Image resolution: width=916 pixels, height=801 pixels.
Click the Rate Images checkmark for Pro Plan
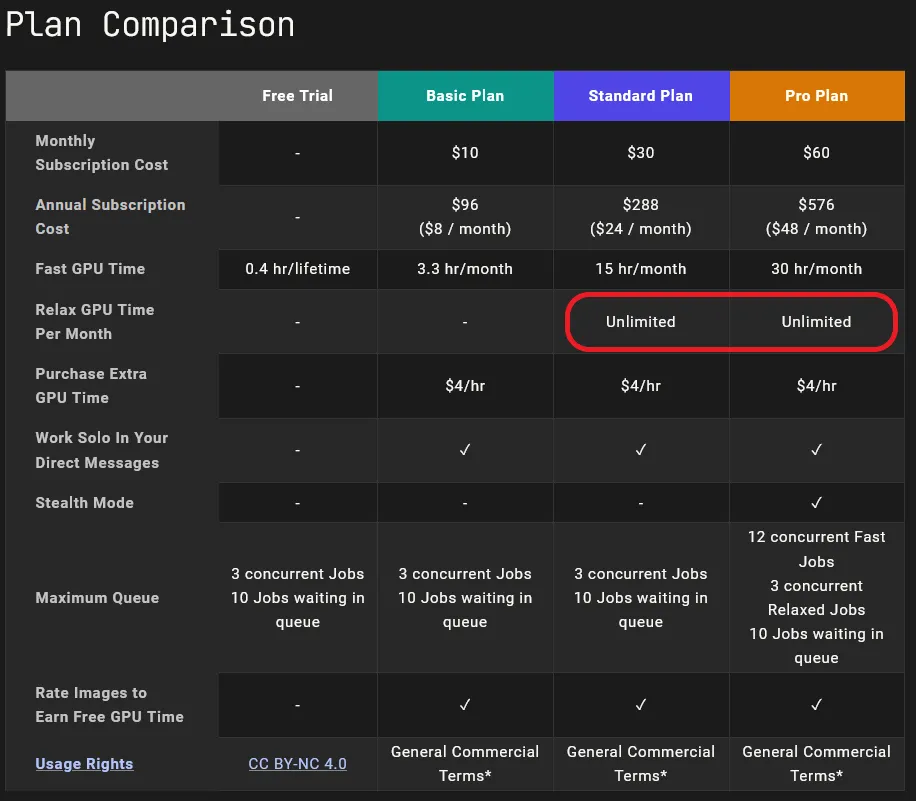pyautogui.click(x=817, y=705)
